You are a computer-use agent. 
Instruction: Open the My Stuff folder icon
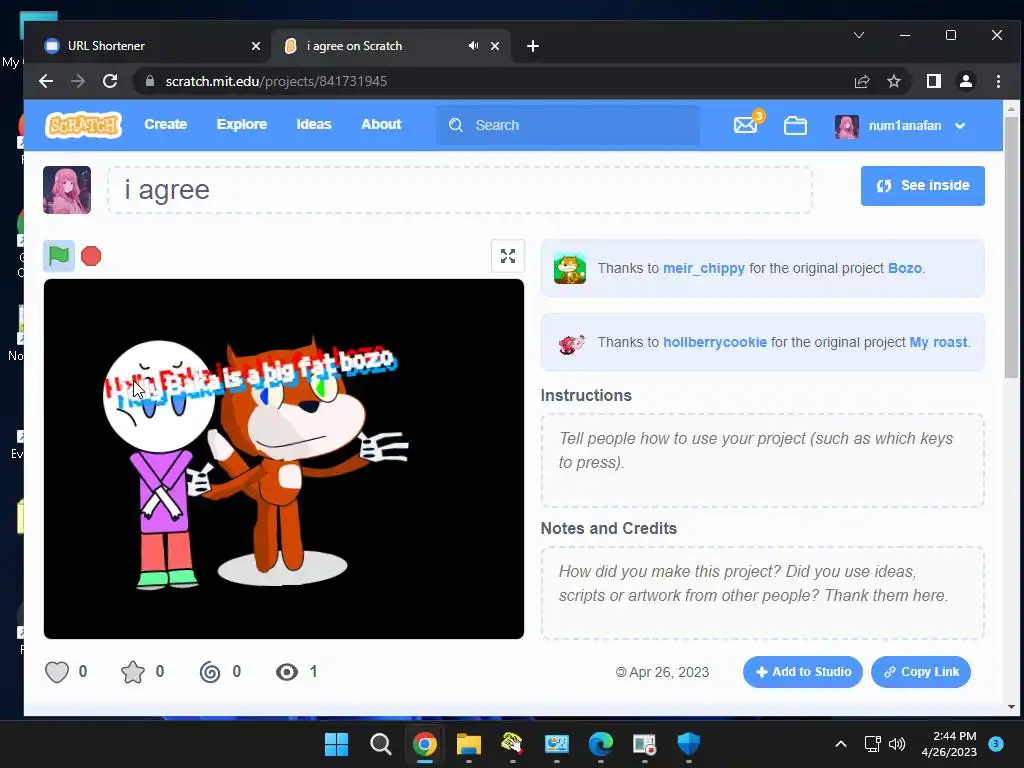click(795, 125)
